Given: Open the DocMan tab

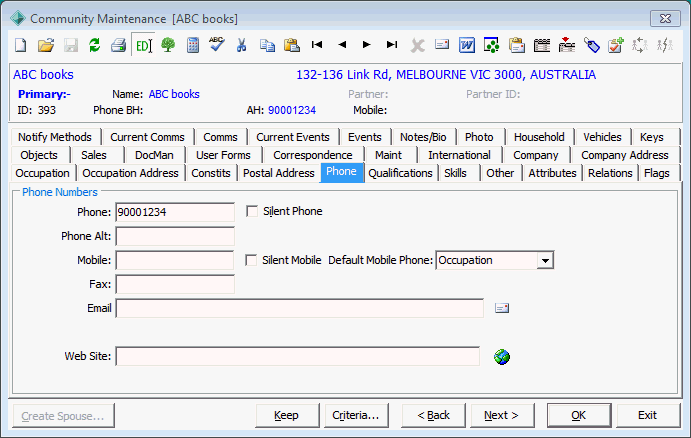Looking at the screenshot, I should (x=154, y=155).
